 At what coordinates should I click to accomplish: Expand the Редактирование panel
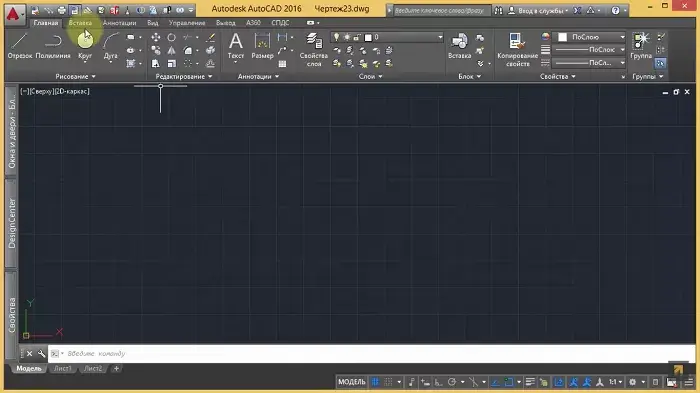(183, 76)
